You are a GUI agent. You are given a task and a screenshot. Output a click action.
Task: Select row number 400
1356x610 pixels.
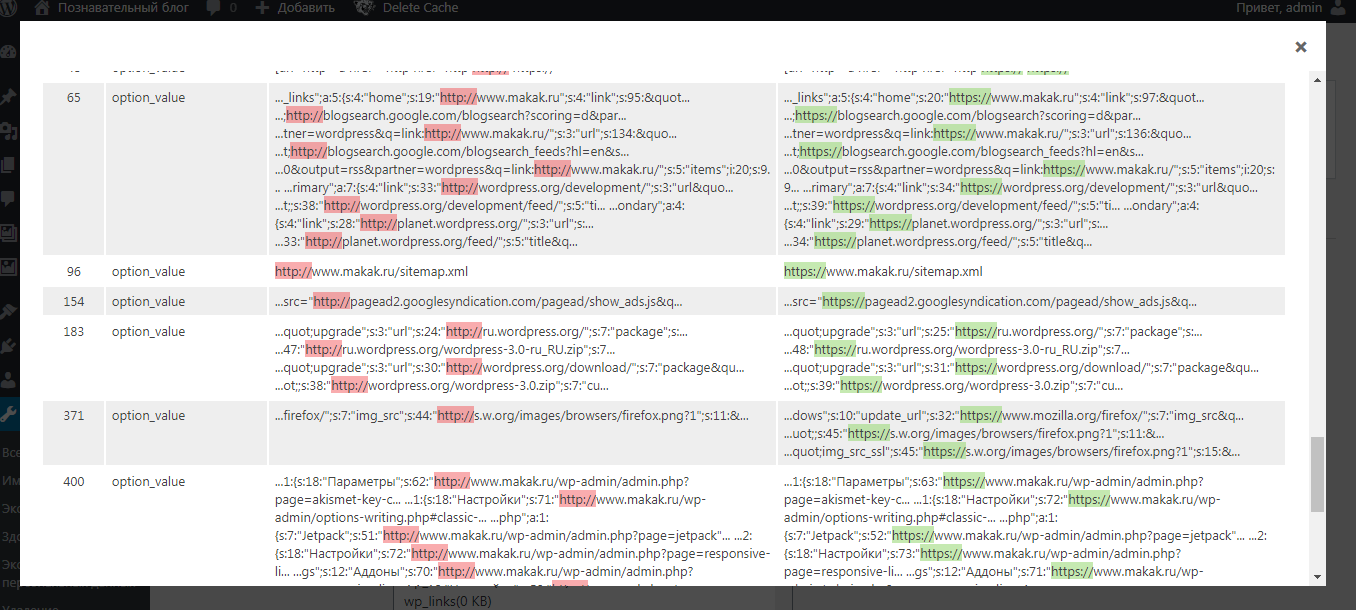[x=74, y=481]
